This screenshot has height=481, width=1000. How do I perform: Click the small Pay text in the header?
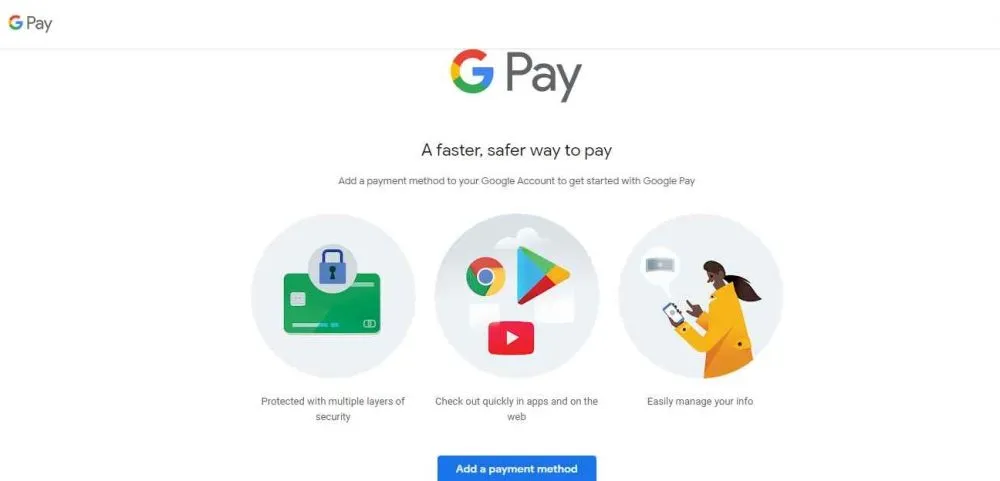40,24
